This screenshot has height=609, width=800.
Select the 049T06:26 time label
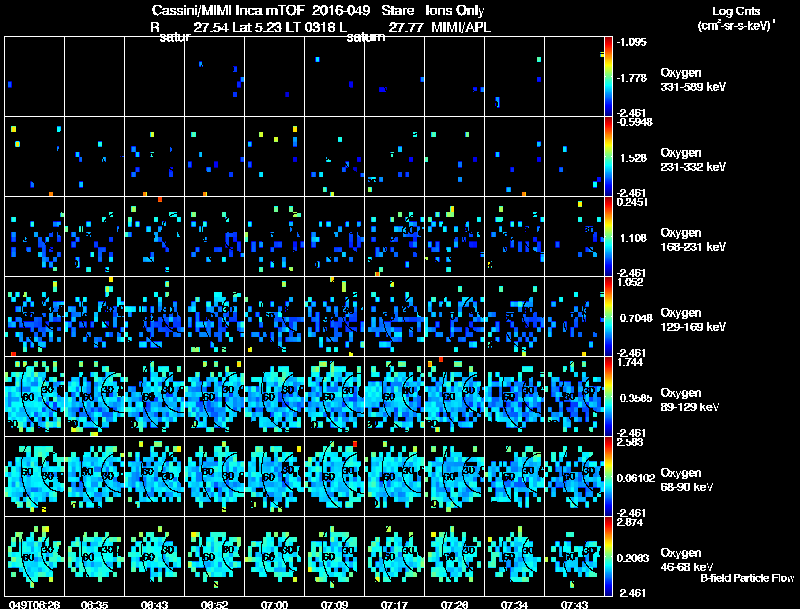click(x=34, y=604)
